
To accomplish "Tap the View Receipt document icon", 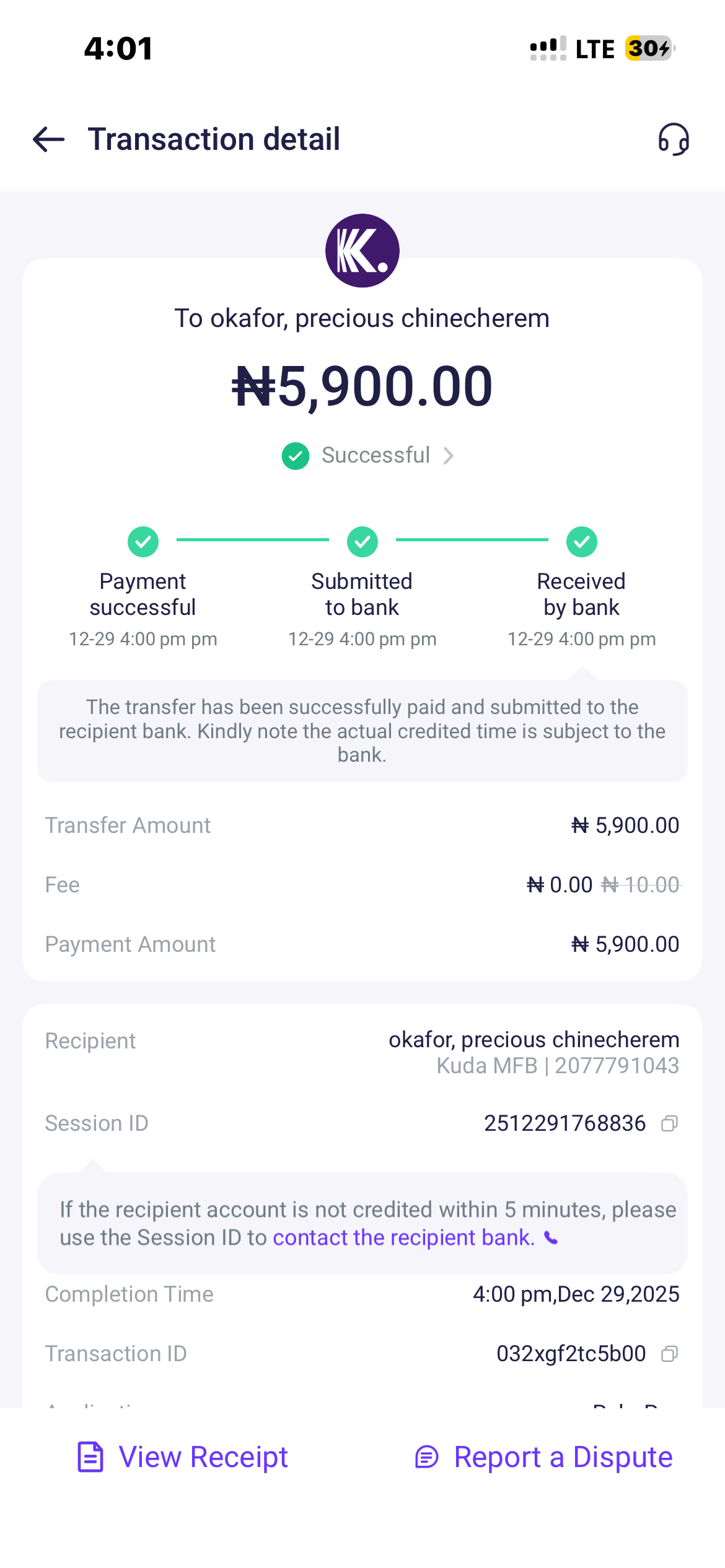I will pos(90,1457).
